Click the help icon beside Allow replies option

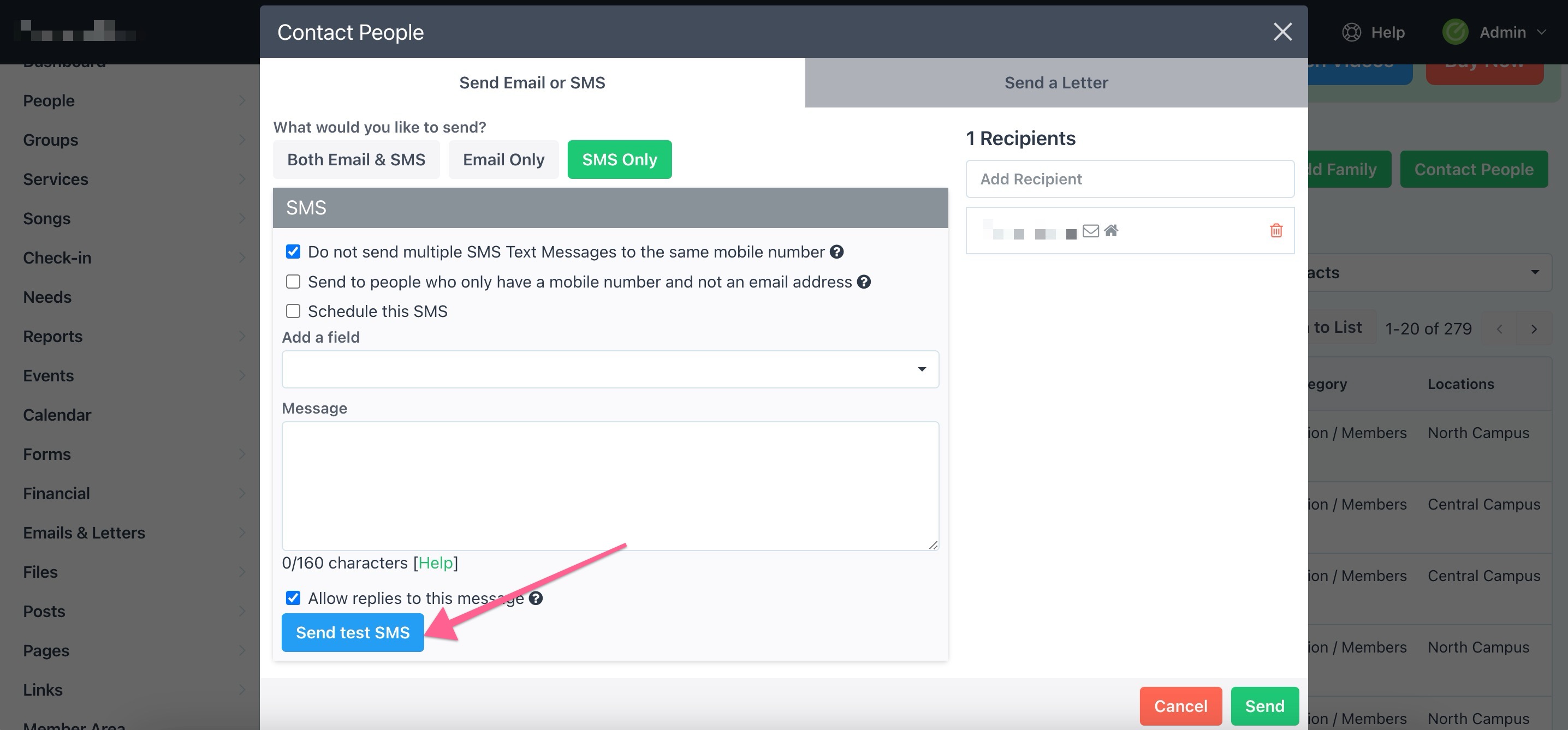[535, 598]
